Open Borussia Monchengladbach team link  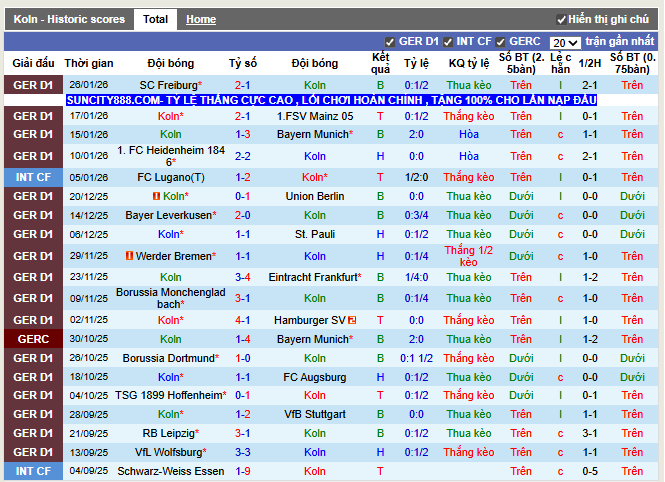click(170, 298)
